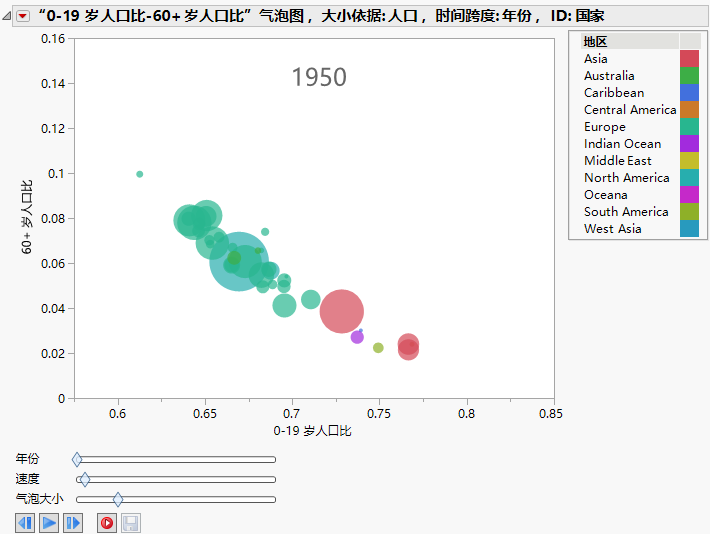Start recording with the red record button
710x534 pixels.
[107, 523]
